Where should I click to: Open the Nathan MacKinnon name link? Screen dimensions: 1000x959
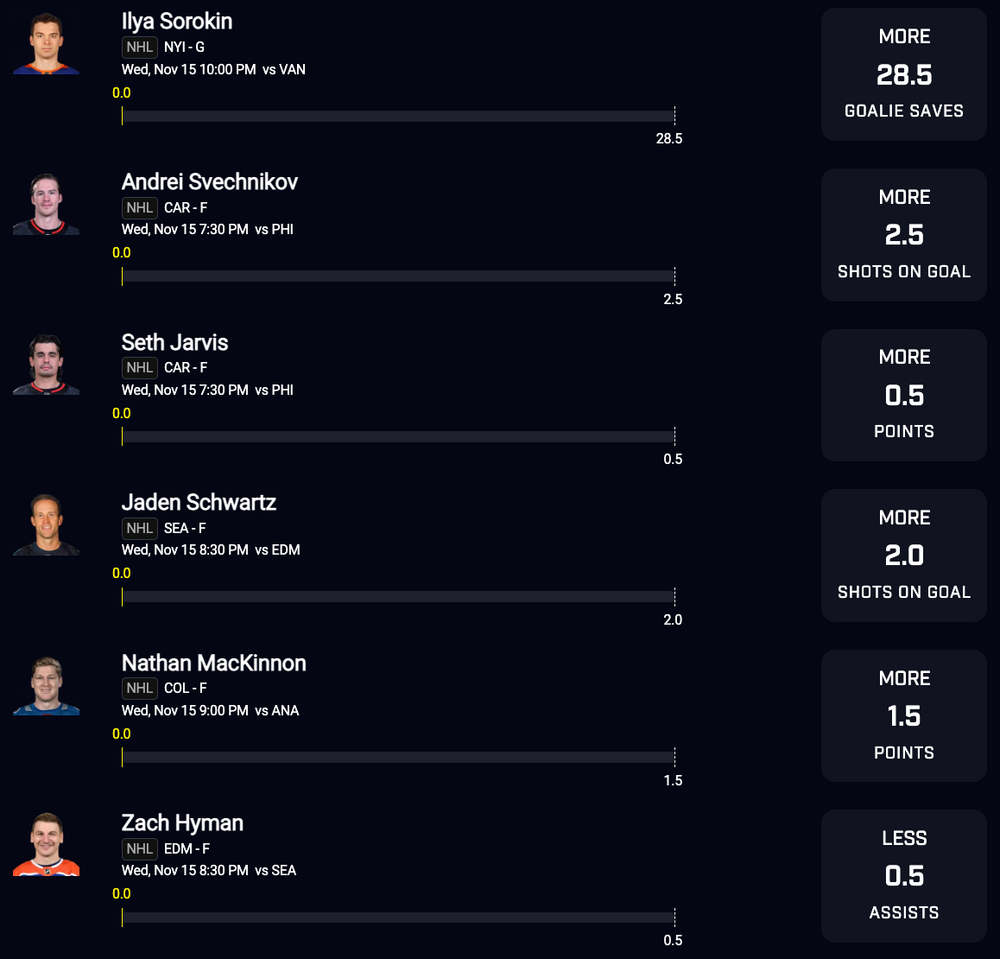tap(214, 663)
